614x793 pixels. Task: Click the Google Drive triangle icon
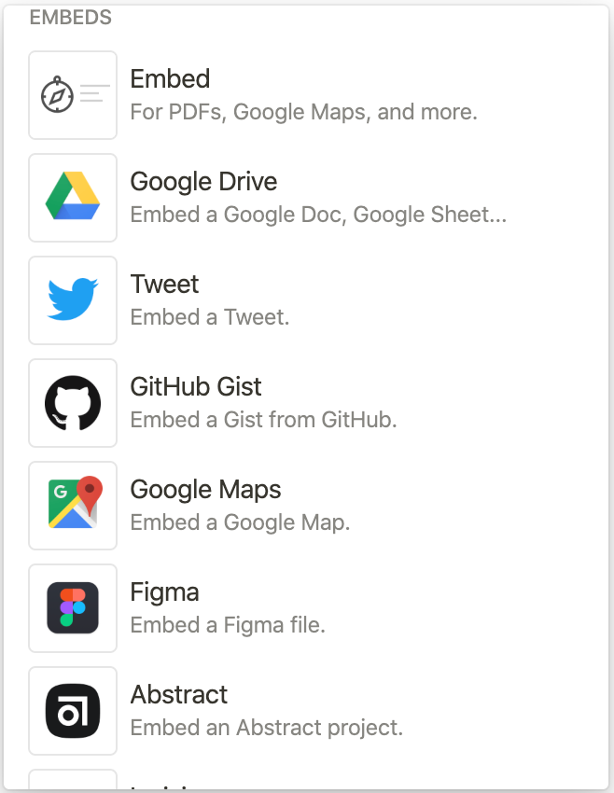(x=73, y=196)
